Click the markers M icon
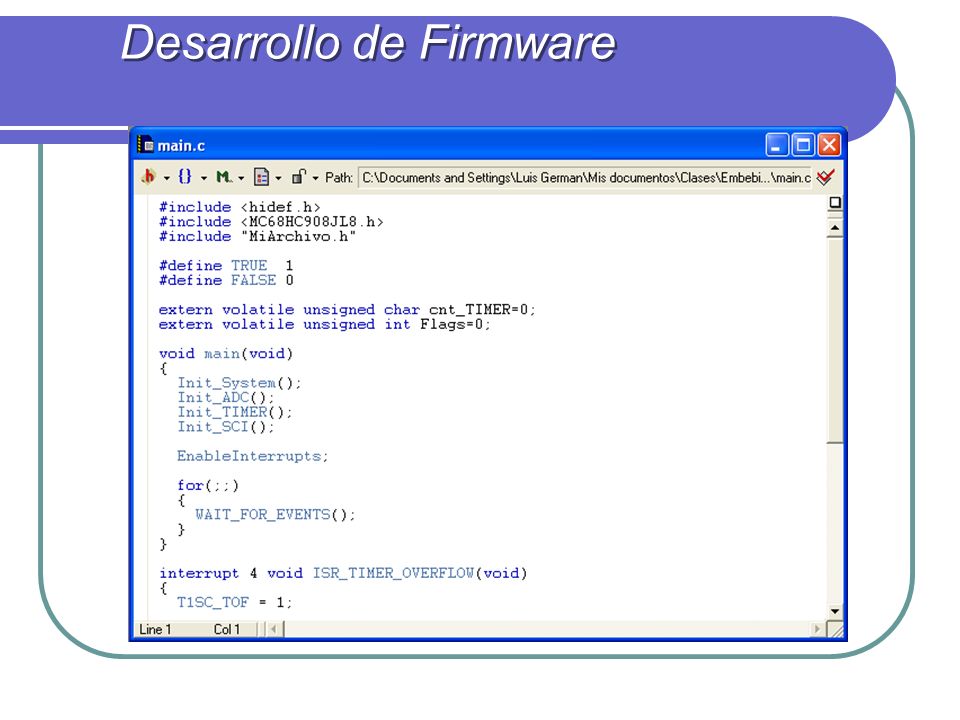The width and height of the screenshot is (960, 720). 223,177
